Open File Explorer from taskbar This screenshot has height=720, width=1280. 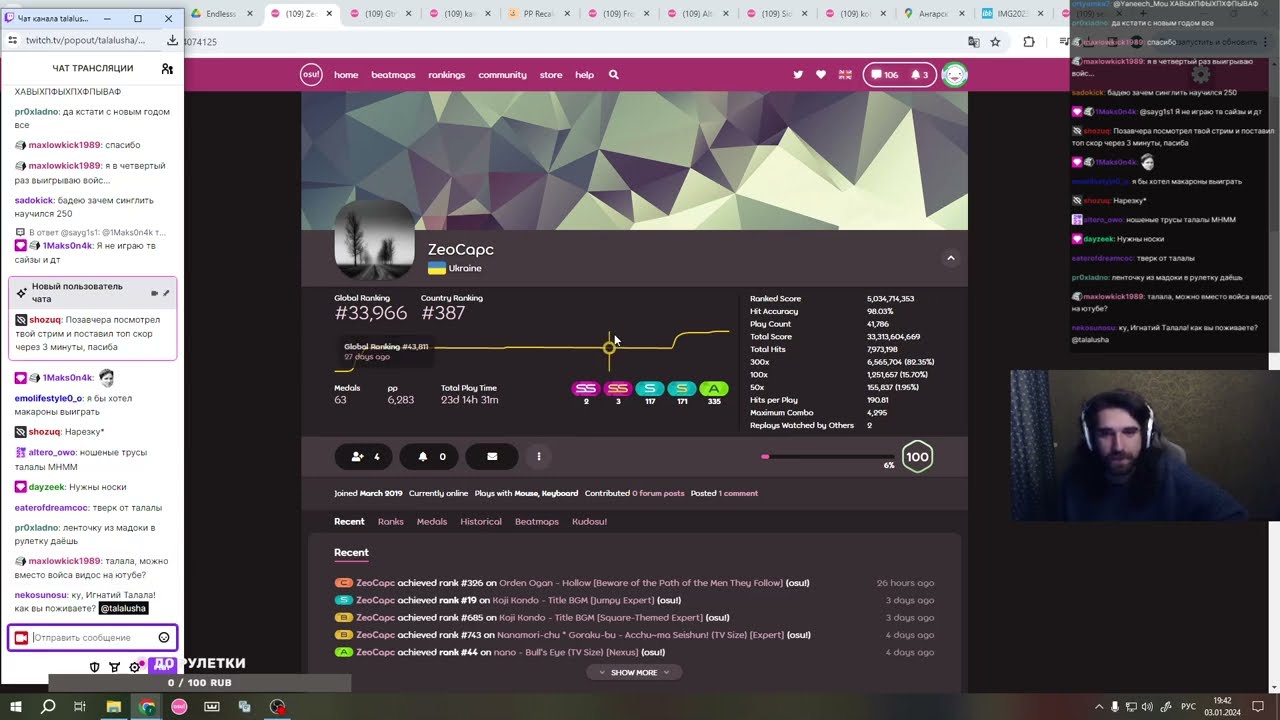click(114, 707)
